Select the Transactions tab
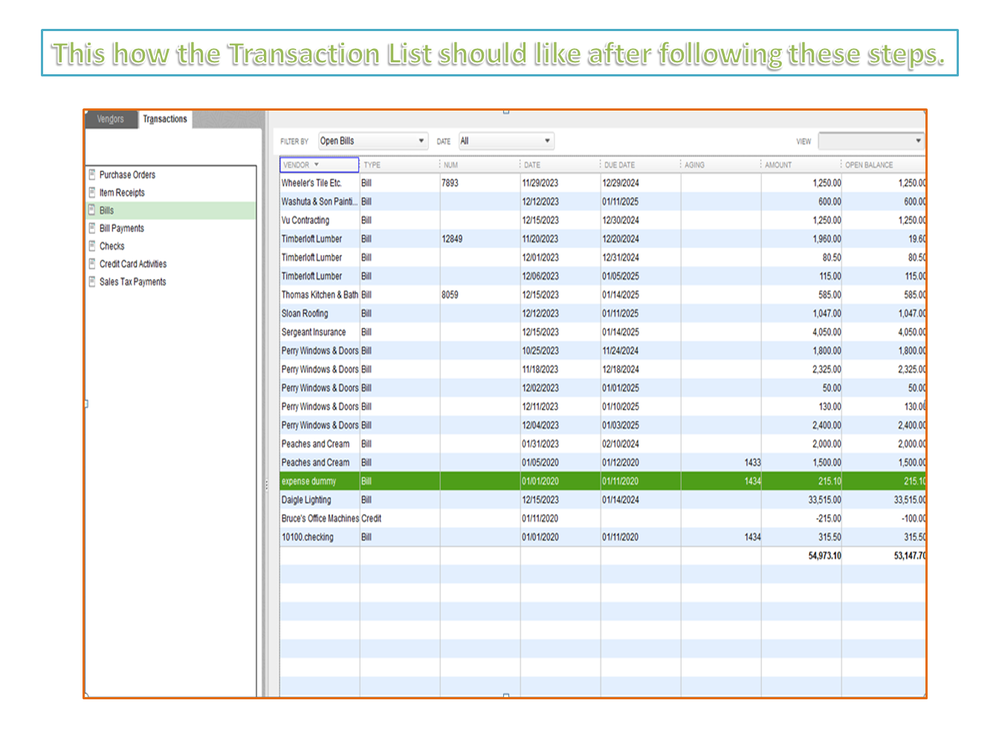The height and width of the screenshot is (749, 999). click(x=165, y=119)
